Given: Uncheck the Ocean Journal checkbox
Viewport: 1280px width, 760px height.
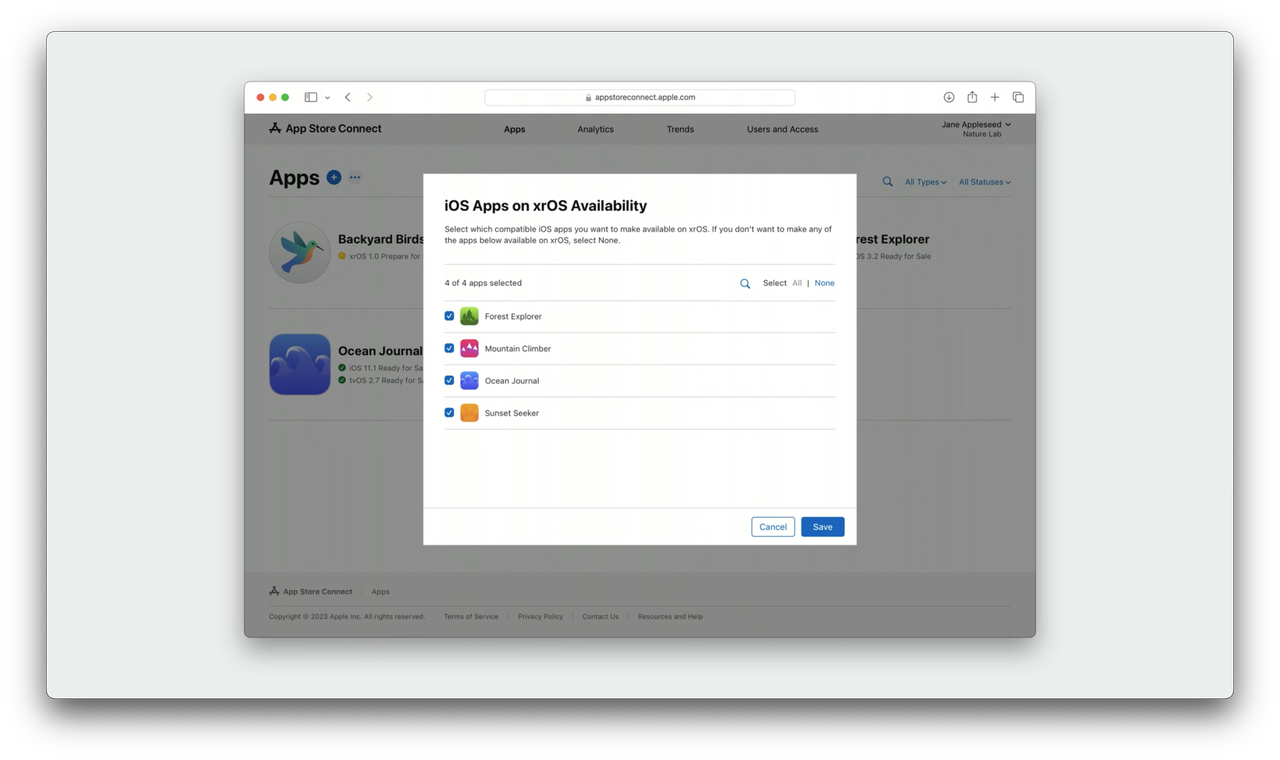Looking at the screenshot, I should pyautogui.click(x=449, y=380).
